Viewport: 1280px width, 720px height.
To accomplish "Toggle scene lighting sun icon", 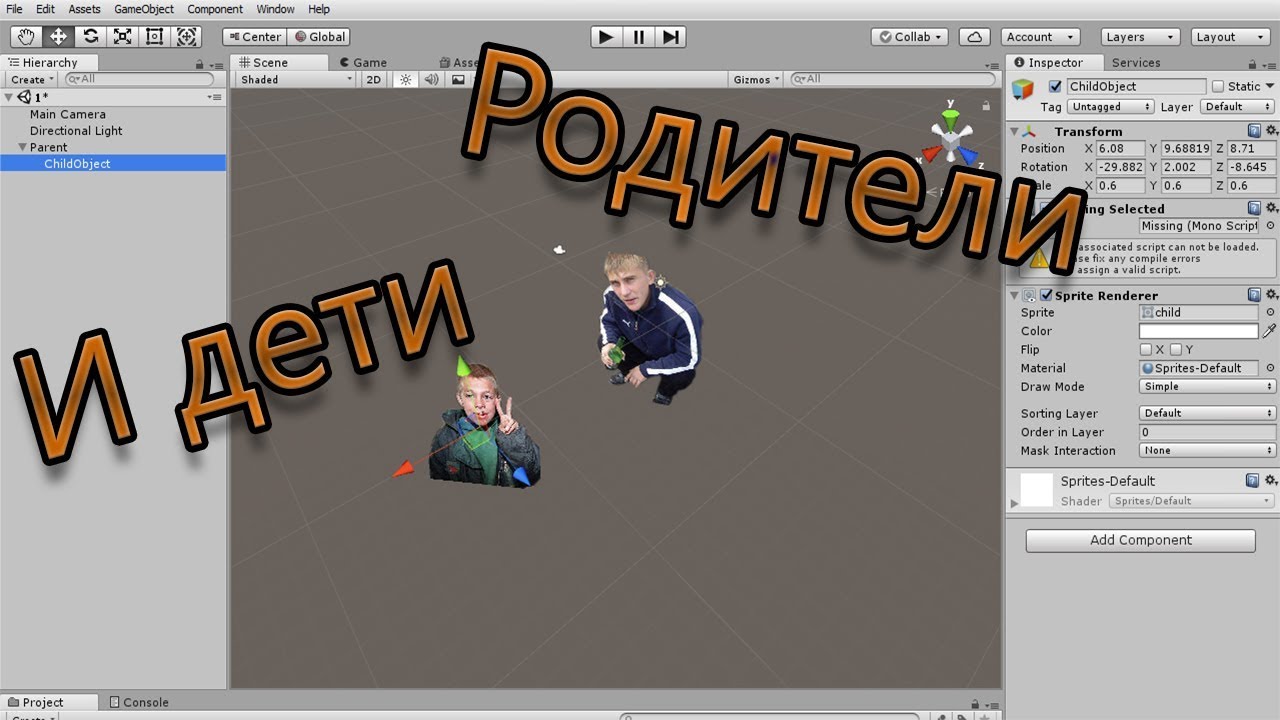I will (x=405, y=79).
